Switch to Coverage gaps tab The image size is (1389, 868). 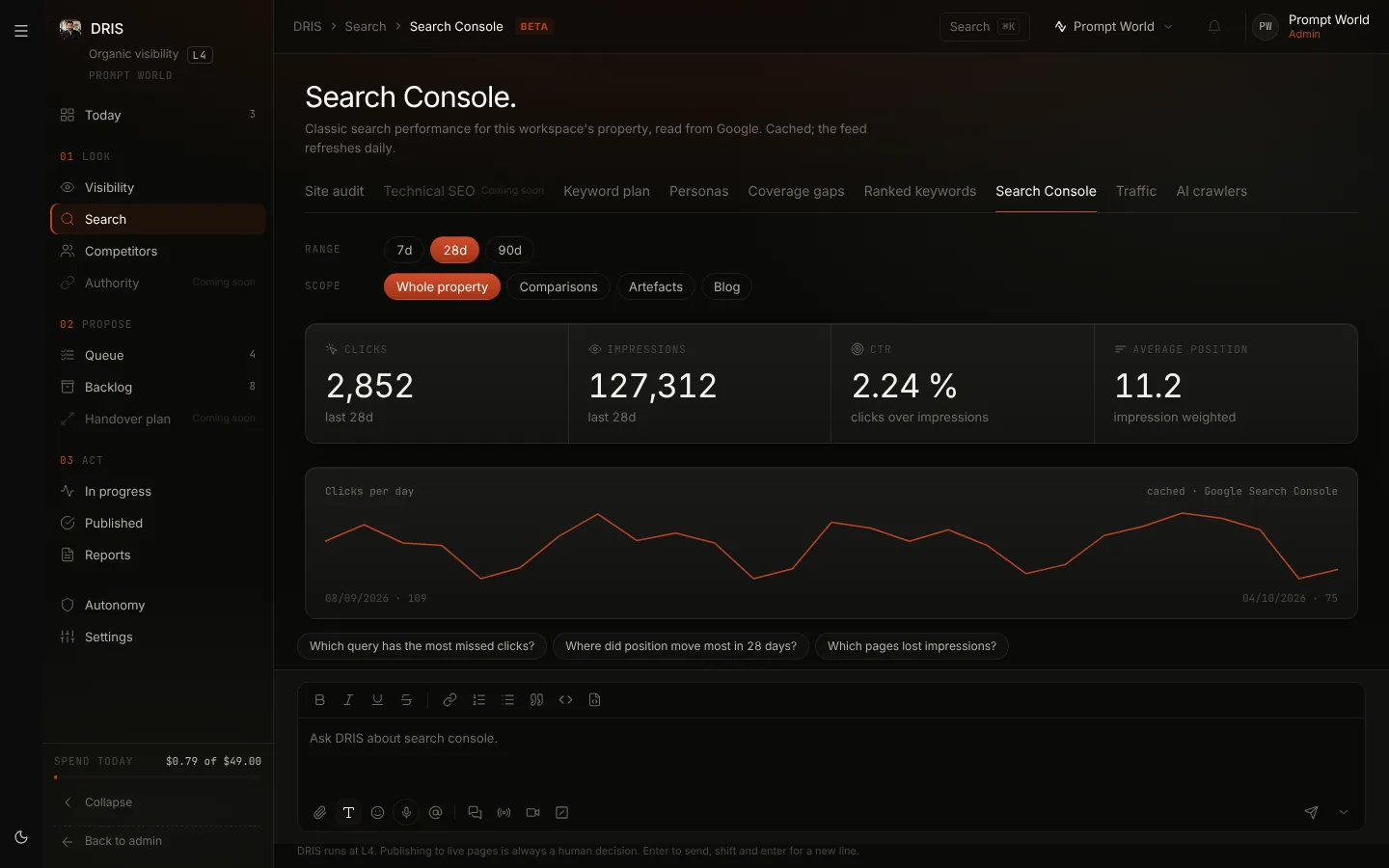(x=796, y=192)
